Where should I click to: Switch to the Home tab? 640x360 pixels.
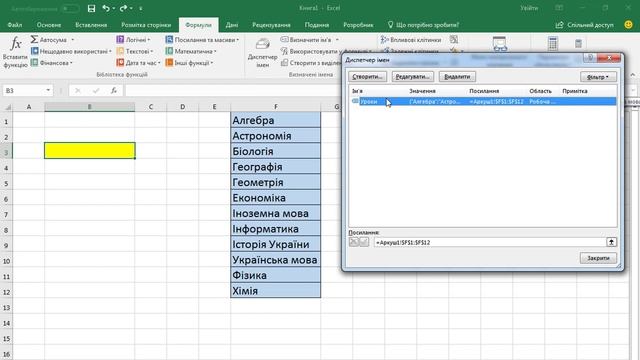(x=49, y=25)
